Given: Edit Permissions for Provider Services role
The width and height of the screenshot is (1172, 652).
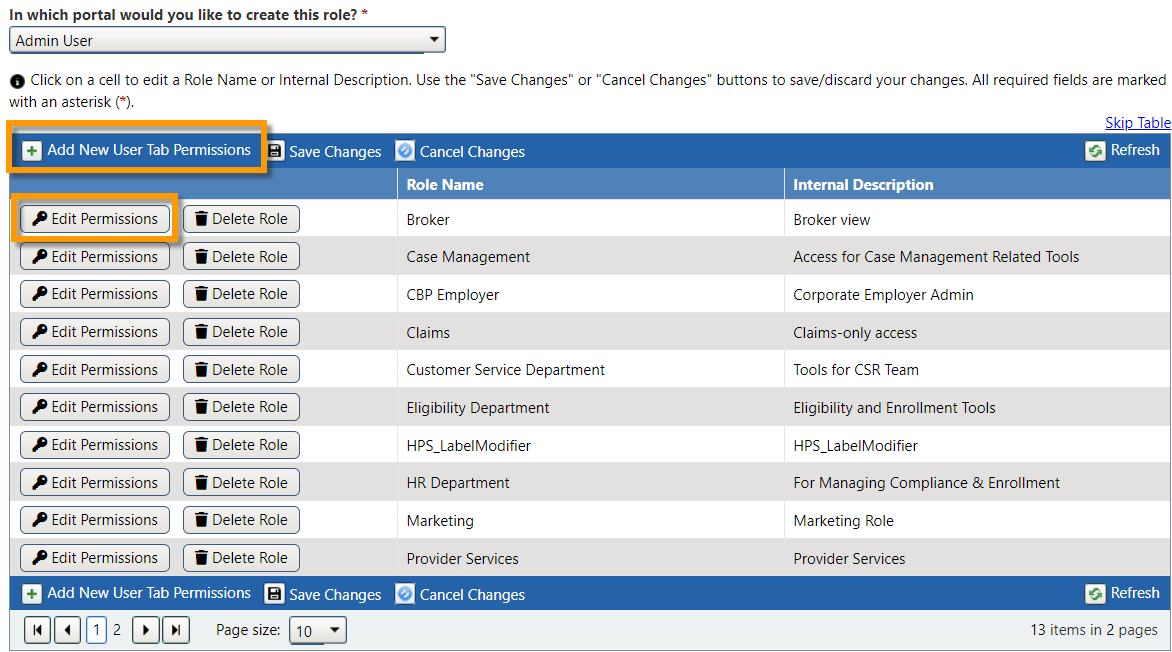Looking at the screenshot, I should (x=94, y=557).
